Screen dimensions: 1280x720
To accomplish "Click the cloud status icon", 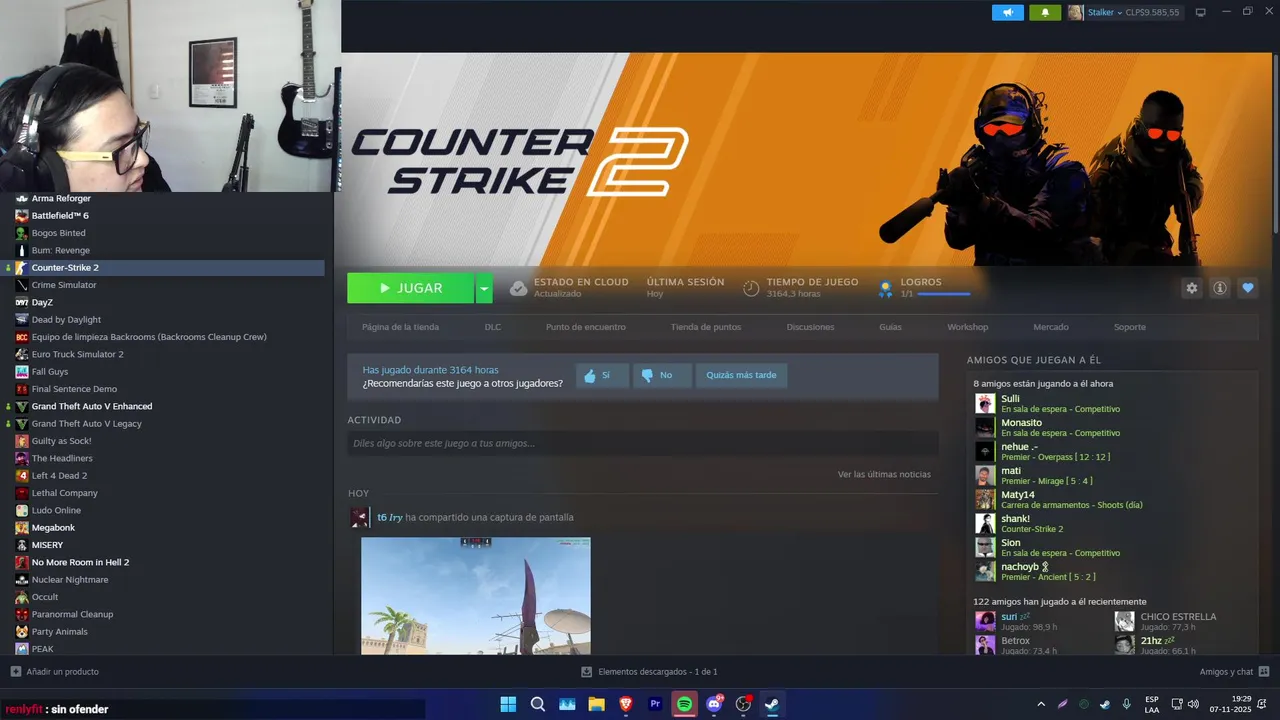I will pos(518,288).
